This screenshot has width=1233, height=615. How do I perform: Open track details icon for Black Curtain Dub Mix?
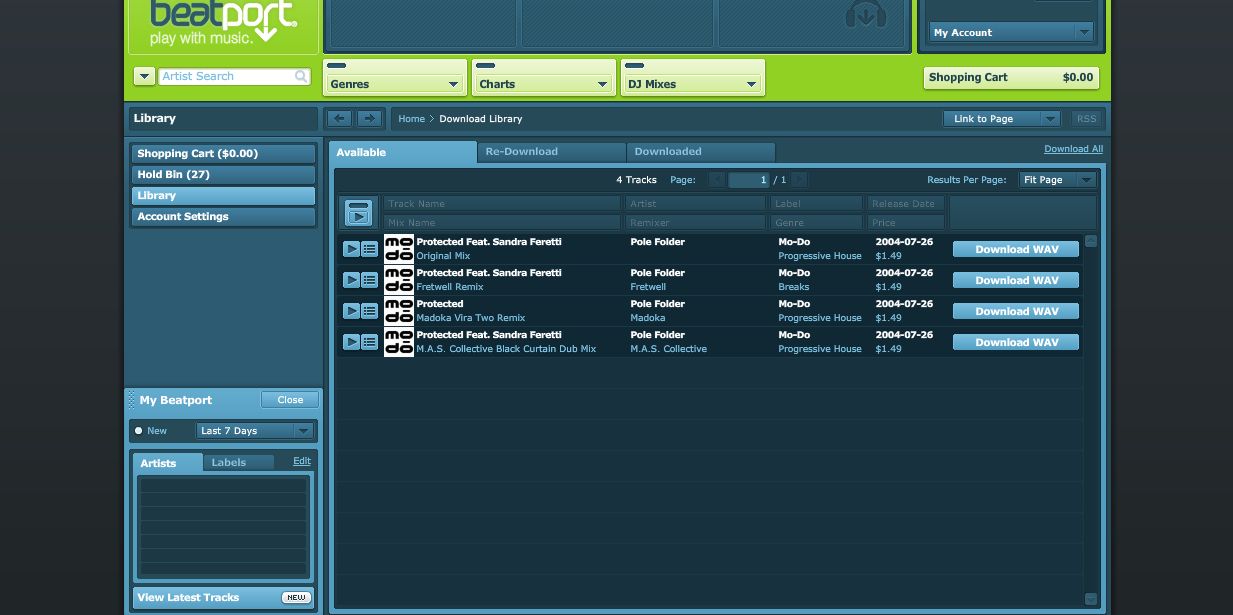click(370, 342)
